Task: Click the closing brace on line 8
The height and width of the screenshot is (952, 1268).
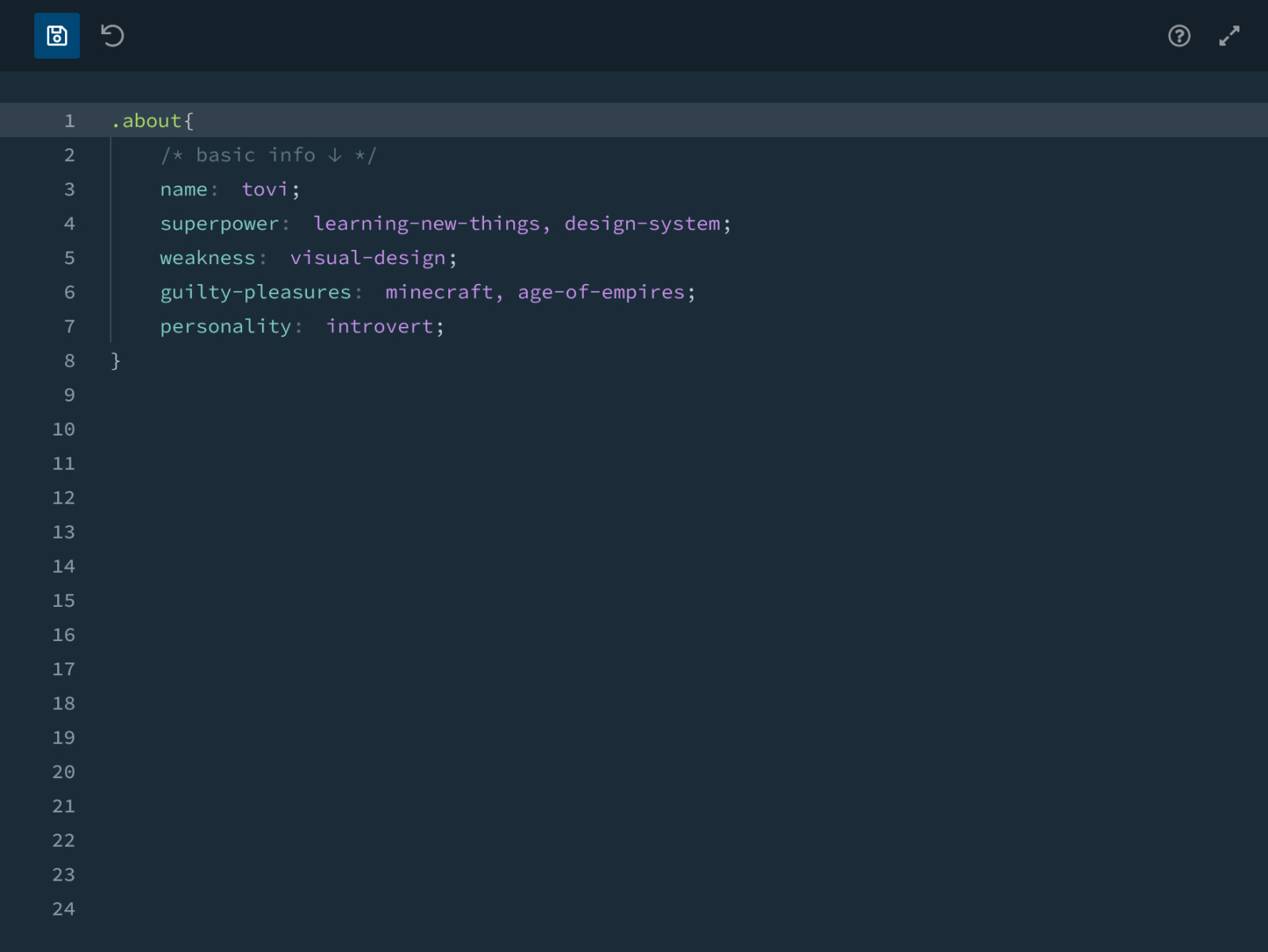Action: click(x=116, y=361)
